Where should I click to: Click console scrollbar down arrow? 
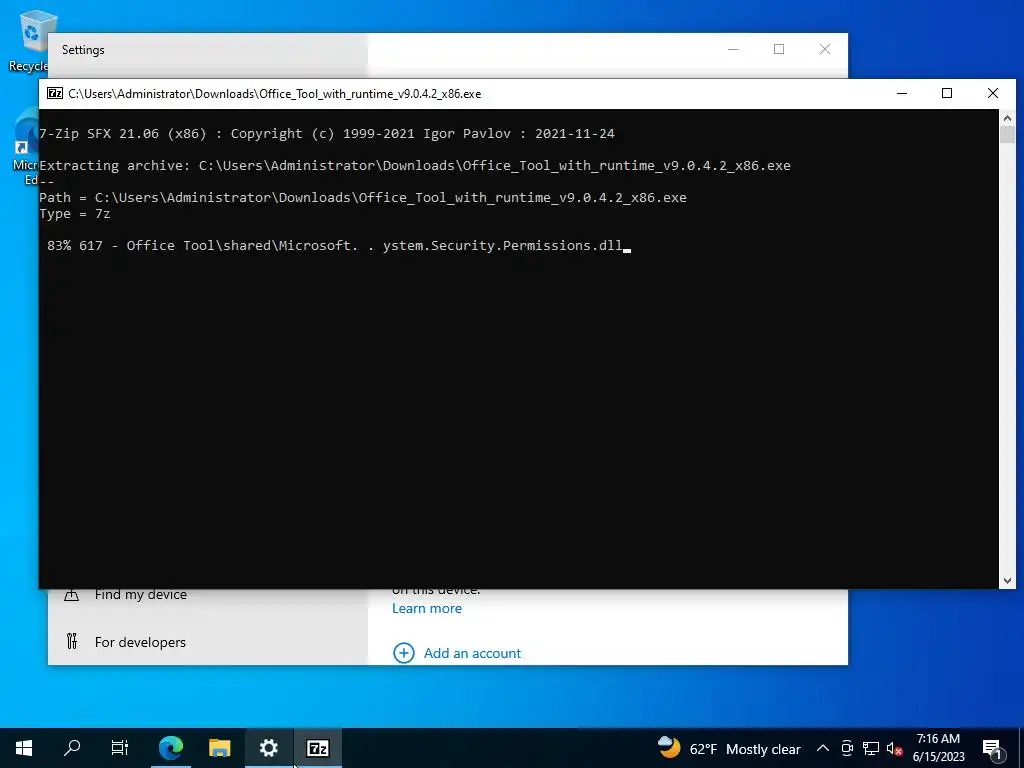point(1007,581)
